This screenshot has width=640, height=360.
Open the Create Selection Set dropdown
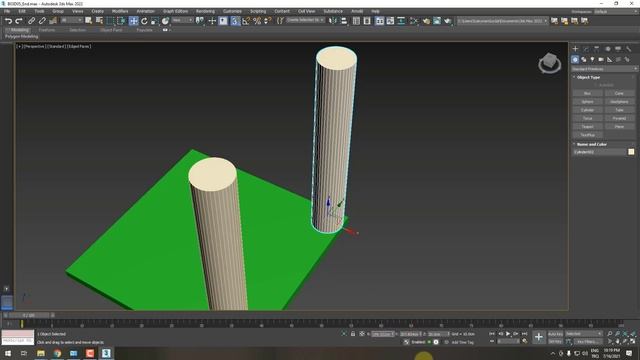pyautogui.click(x=305, y=20)
